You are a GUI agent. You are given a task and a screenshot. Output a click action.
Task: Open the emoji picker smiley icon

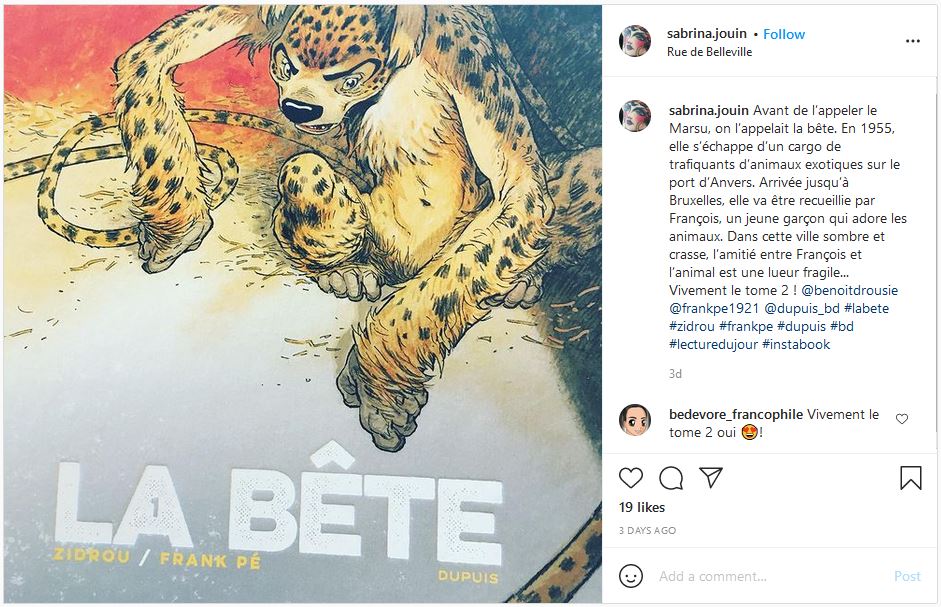631,576
